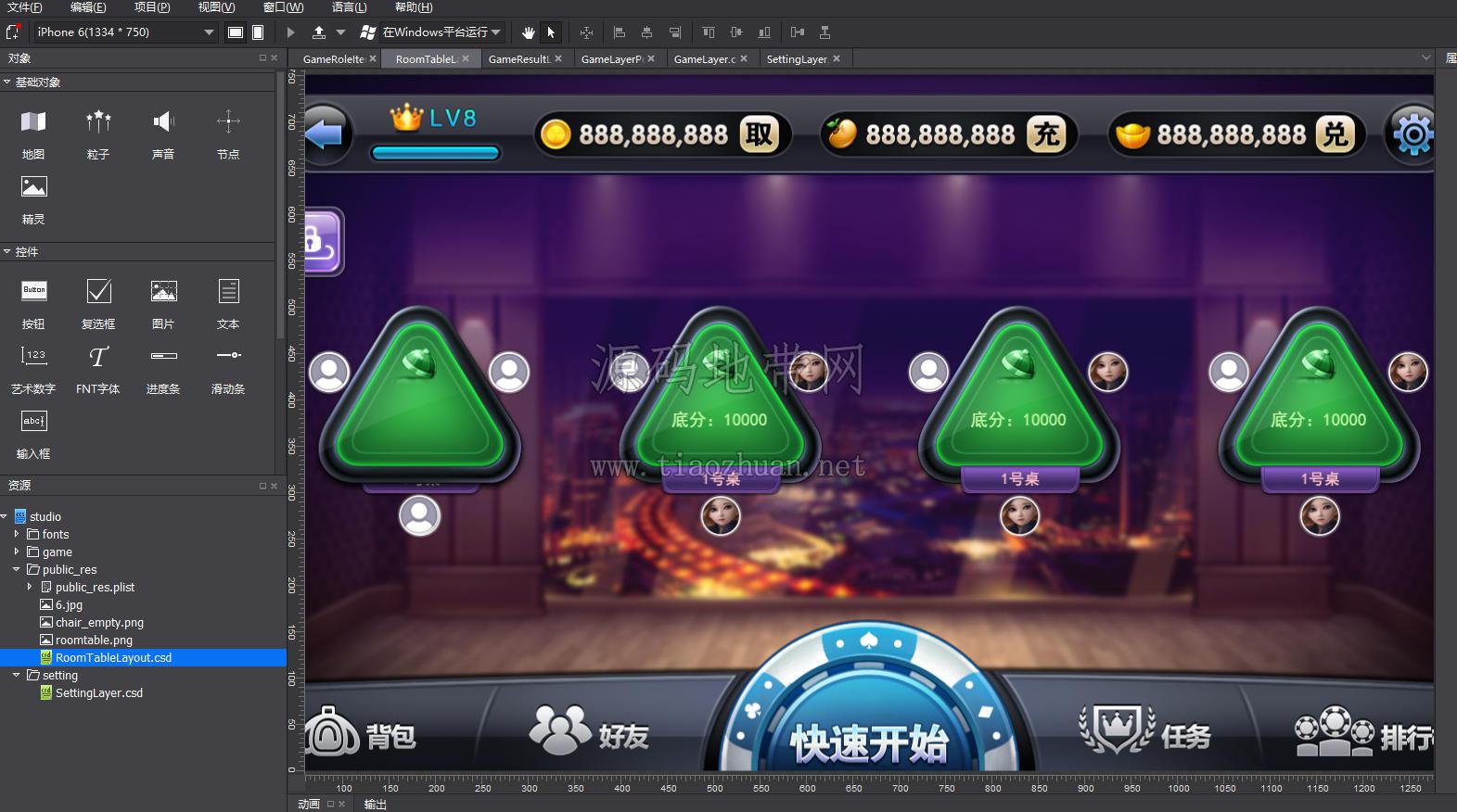Click the new file icon in toolbar
The height and width of the screenshot is (812, 1457).
[x=13, y=32]
